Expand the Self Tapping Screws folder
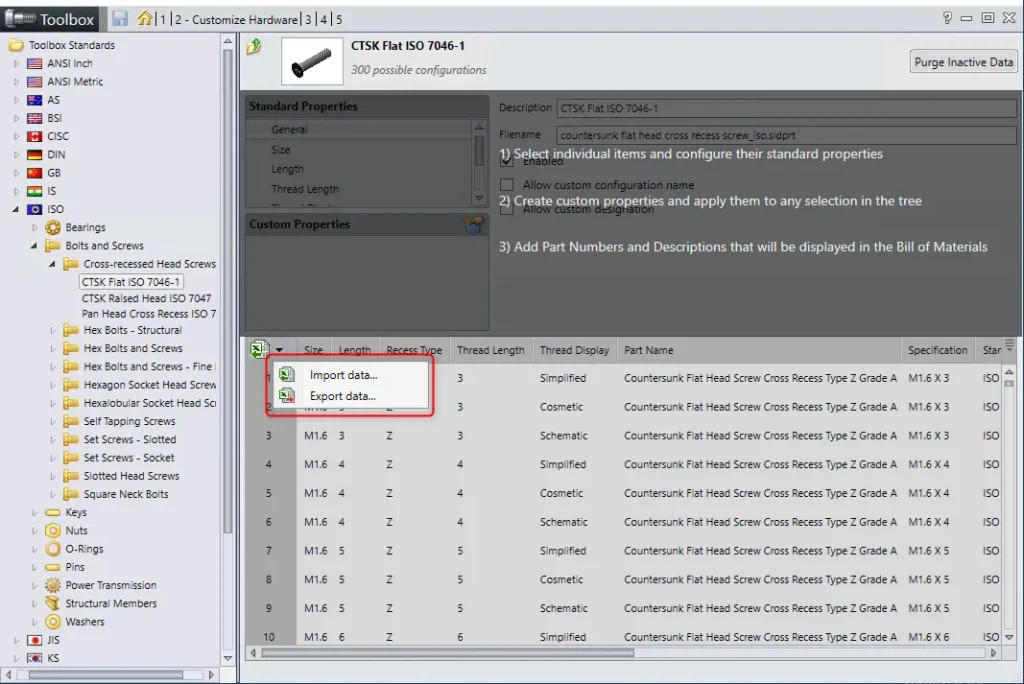Viewport: 1024px width, 684px height. [53, 421]
